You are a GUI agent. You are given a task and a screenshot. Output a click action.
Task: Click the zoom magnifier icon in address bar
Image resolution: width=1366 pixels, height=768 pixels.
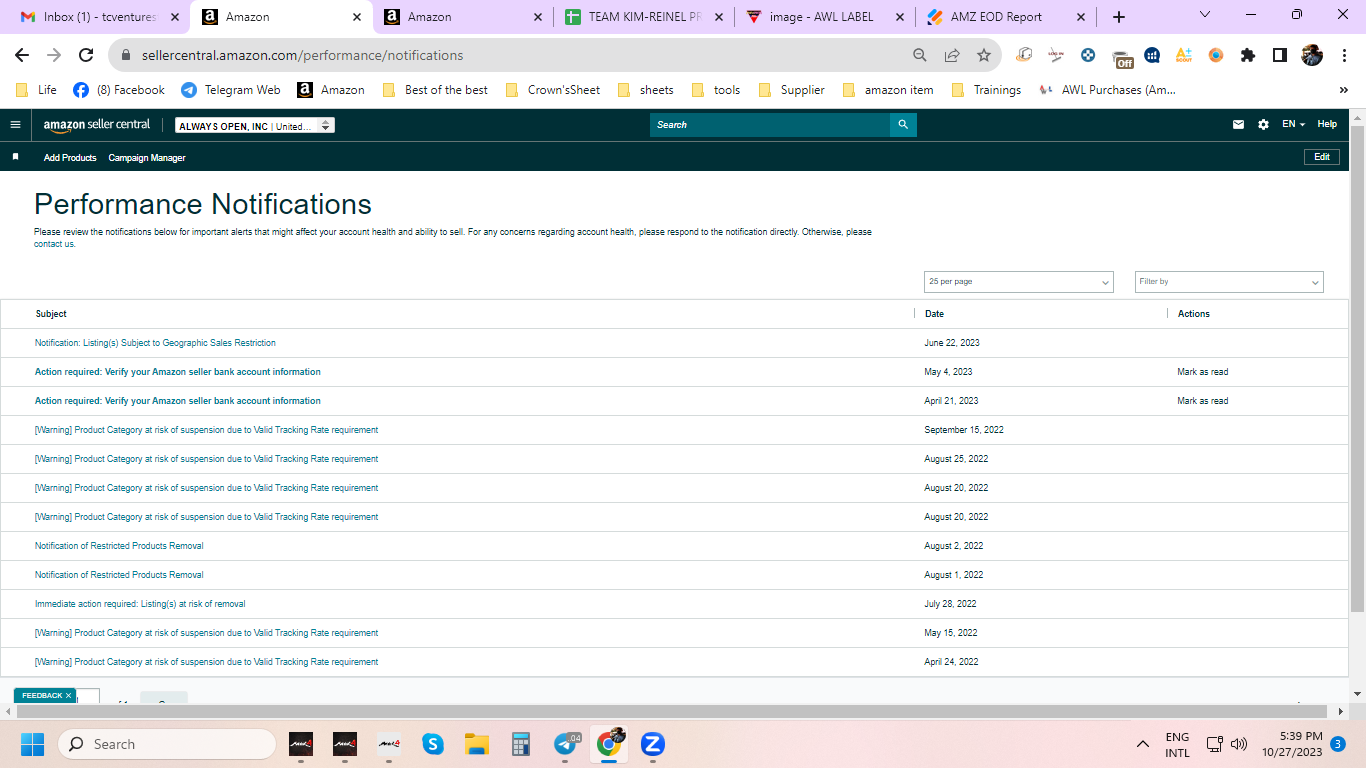point(920,55)
